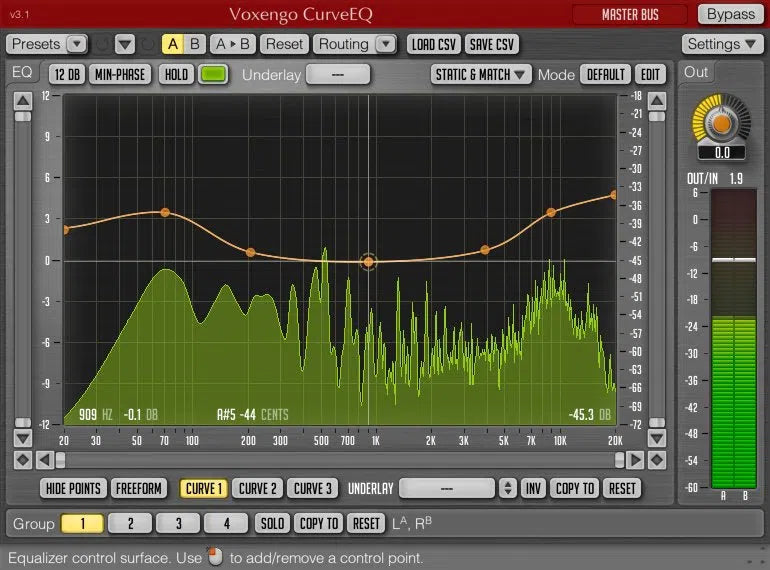The width and height of the screenshot is (770, 570).
Task: Click the horizontal scrollbar right arrow
Action: [634, 460]
